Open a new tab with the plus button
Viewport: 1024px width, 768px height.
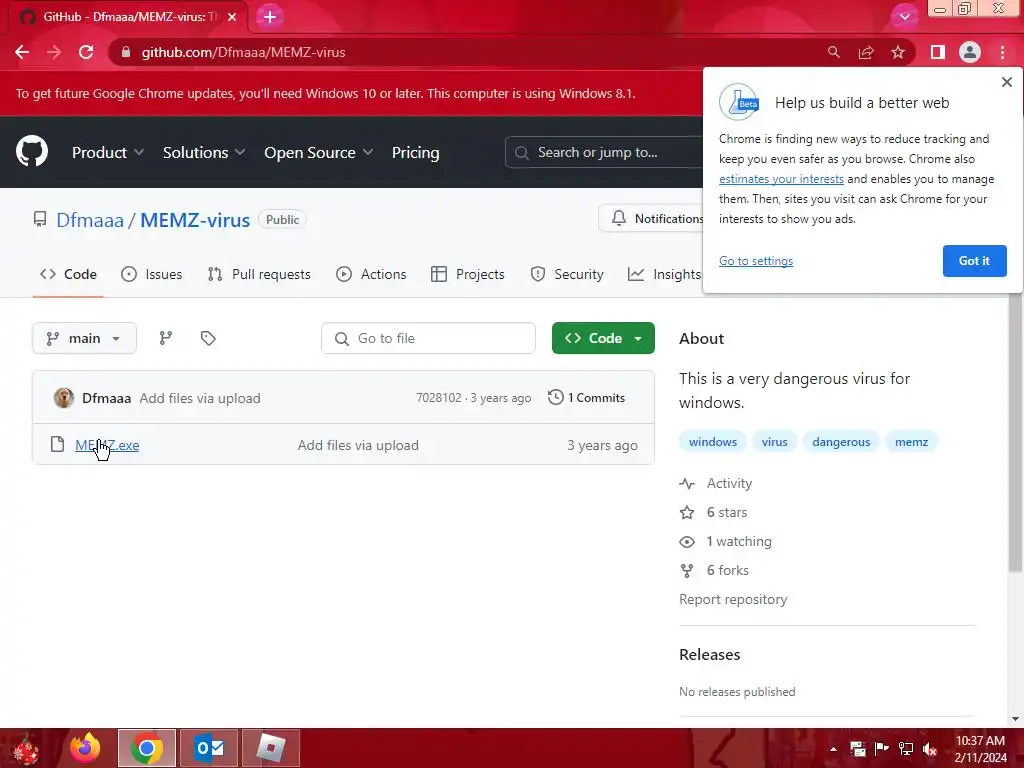pyautogui.click(x=270, y=17)
